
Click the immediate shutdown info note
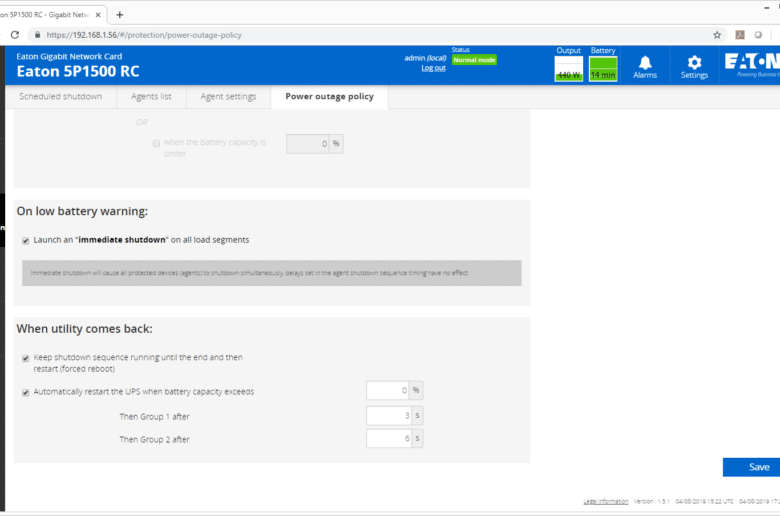[272, 273]
